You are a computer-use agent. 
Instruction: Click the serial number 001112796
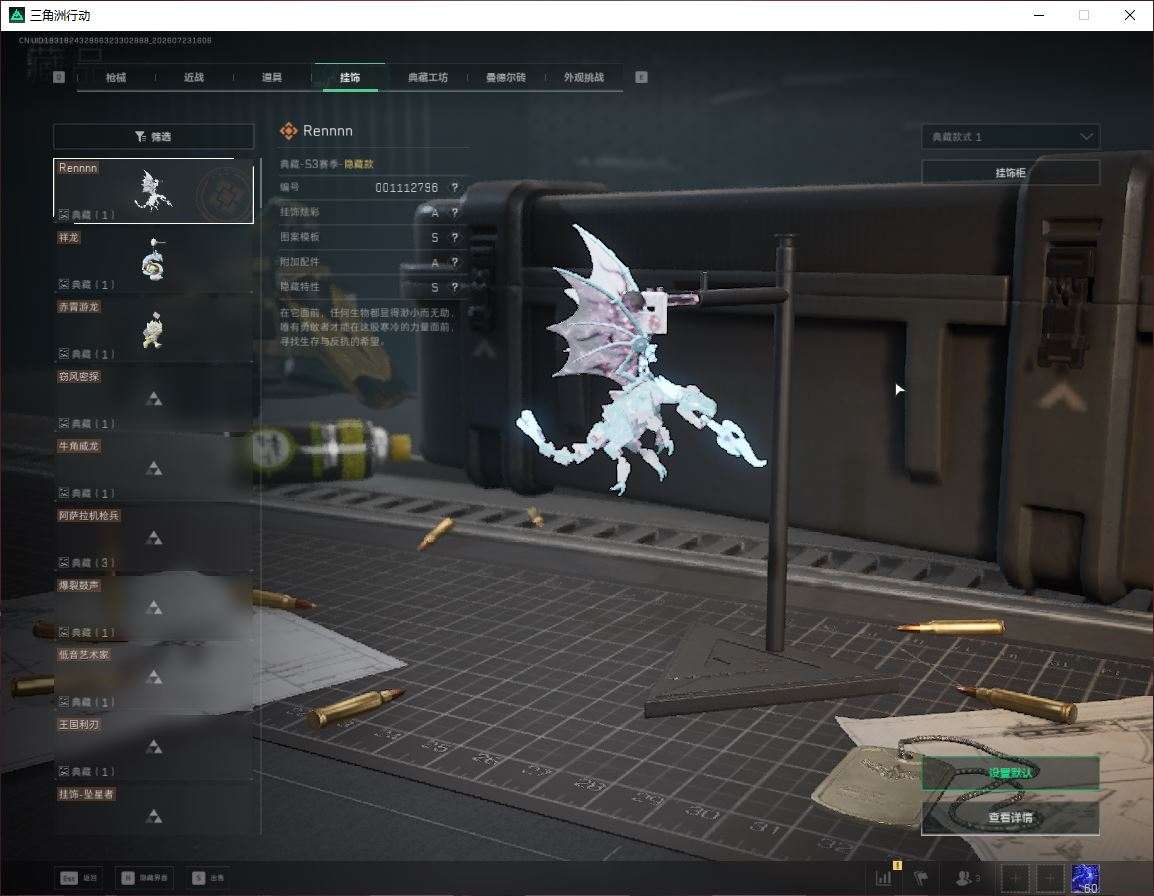pos(406,188)
